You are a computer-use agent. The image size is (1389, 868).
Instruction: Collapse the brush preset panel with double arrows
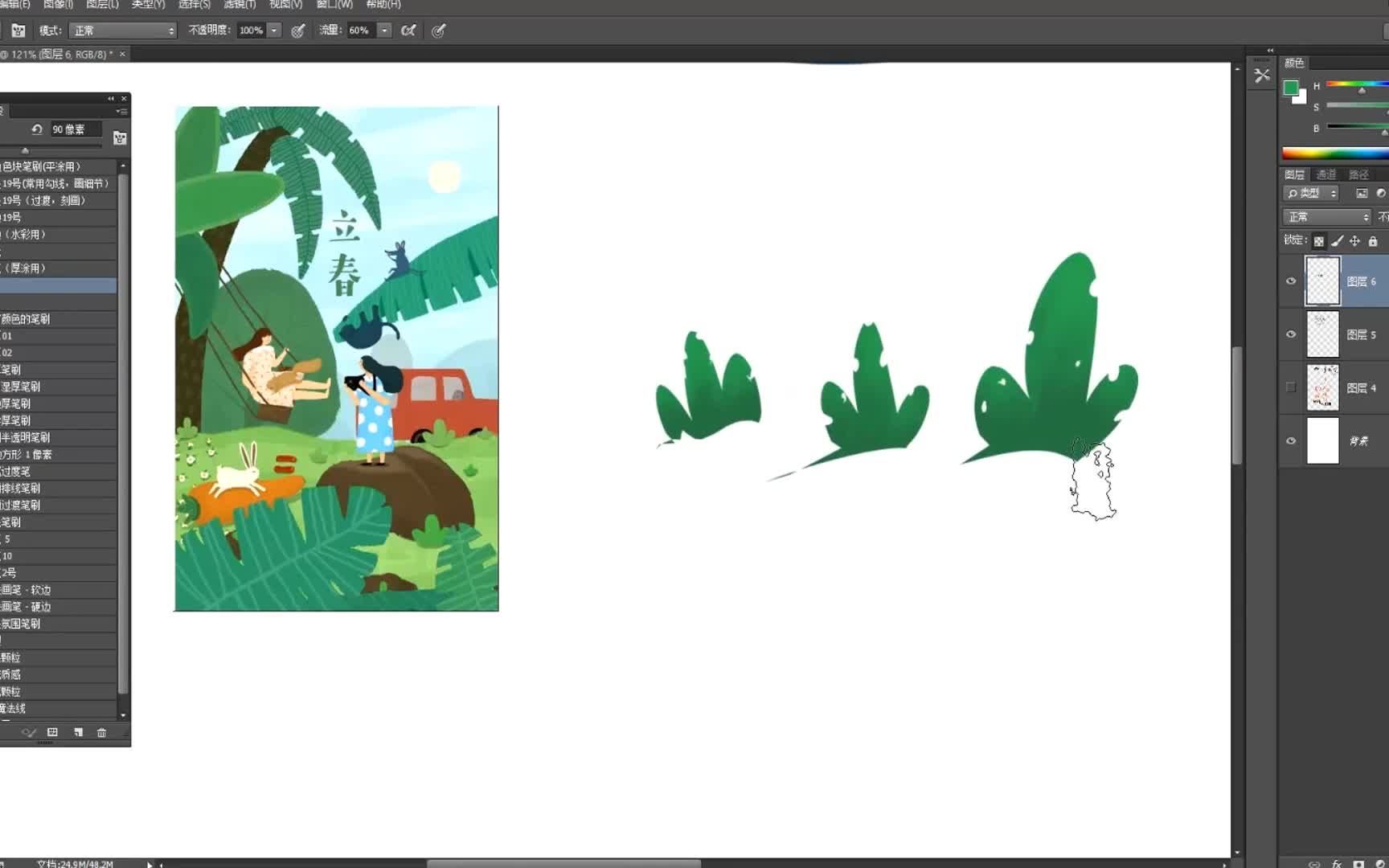tap(111, 99)
